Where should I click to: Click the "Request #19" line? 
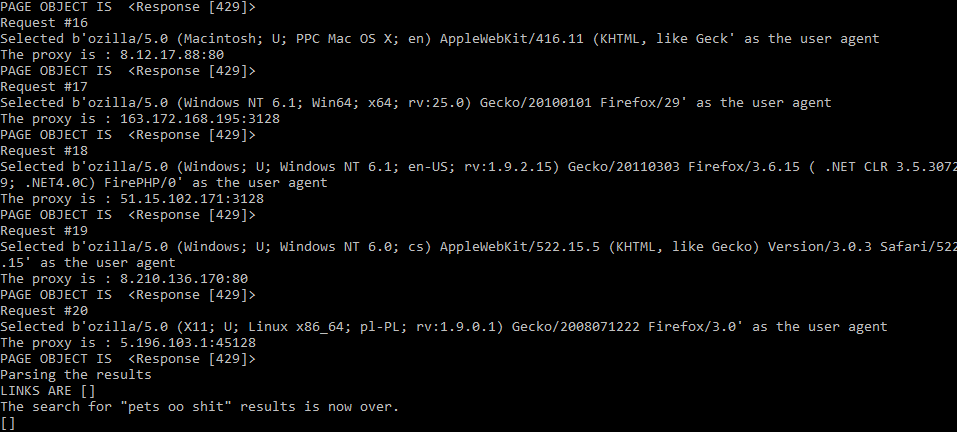(44, 231)
